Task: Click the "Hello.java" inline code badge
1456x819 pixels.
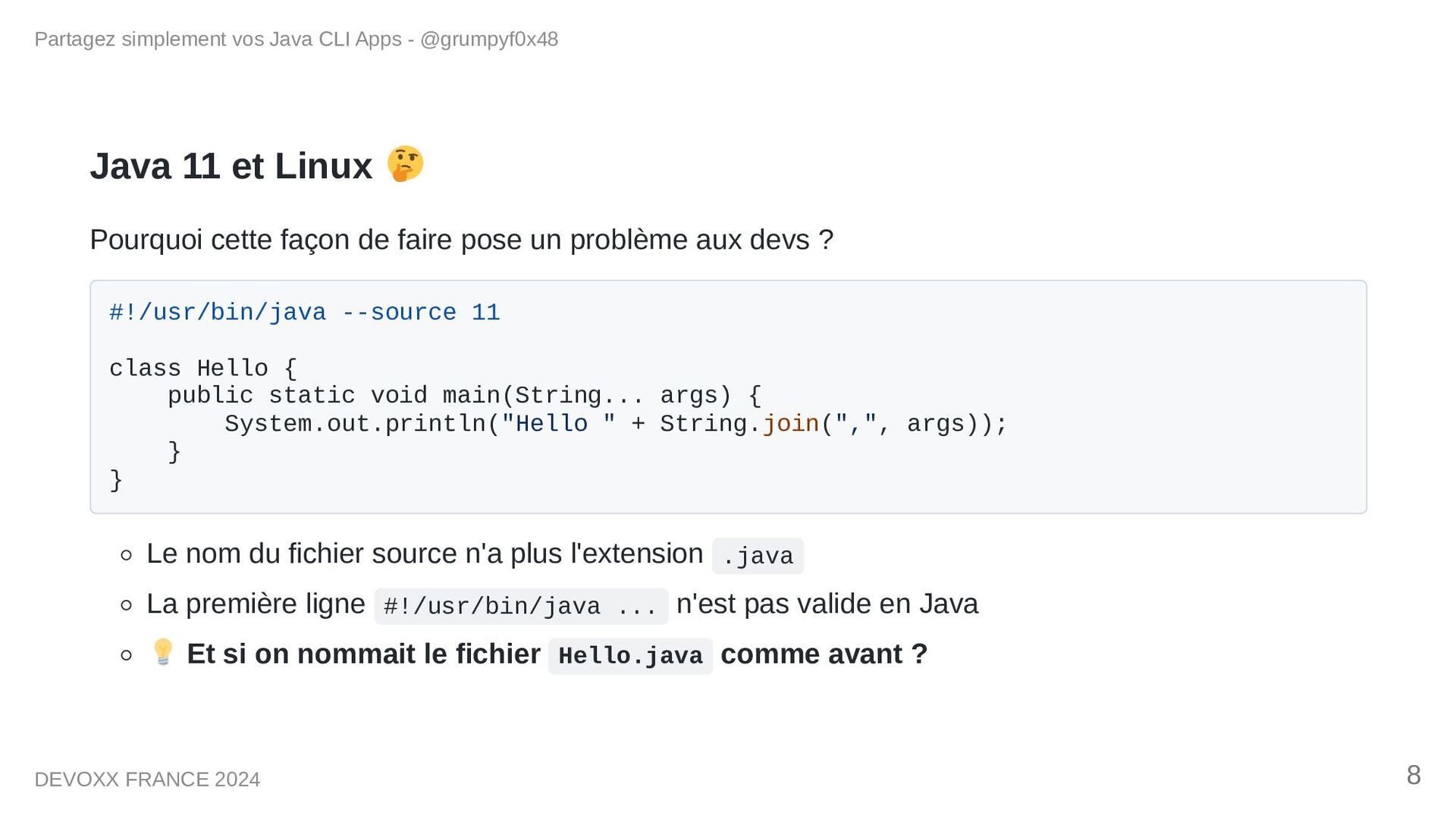Action: (630, 656)
